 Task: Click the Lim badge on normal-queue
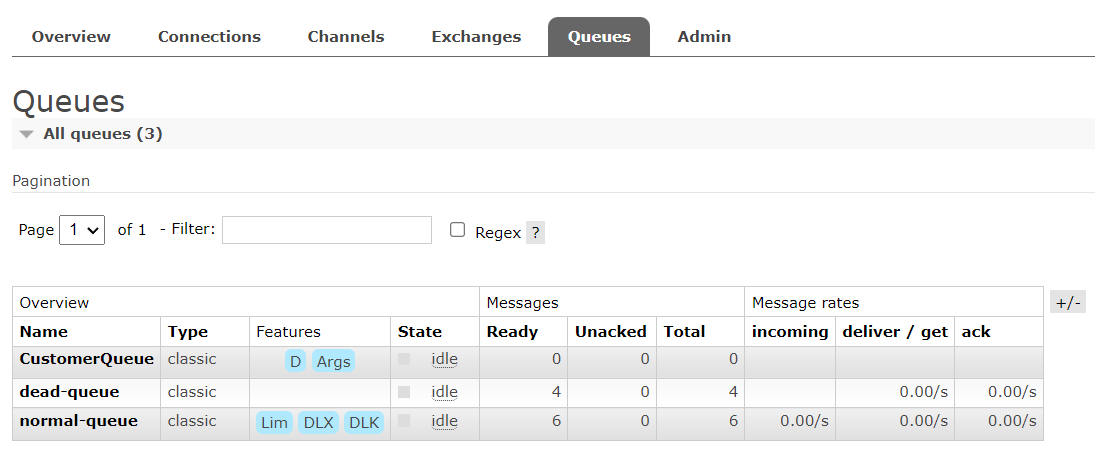tap(274, 422)
